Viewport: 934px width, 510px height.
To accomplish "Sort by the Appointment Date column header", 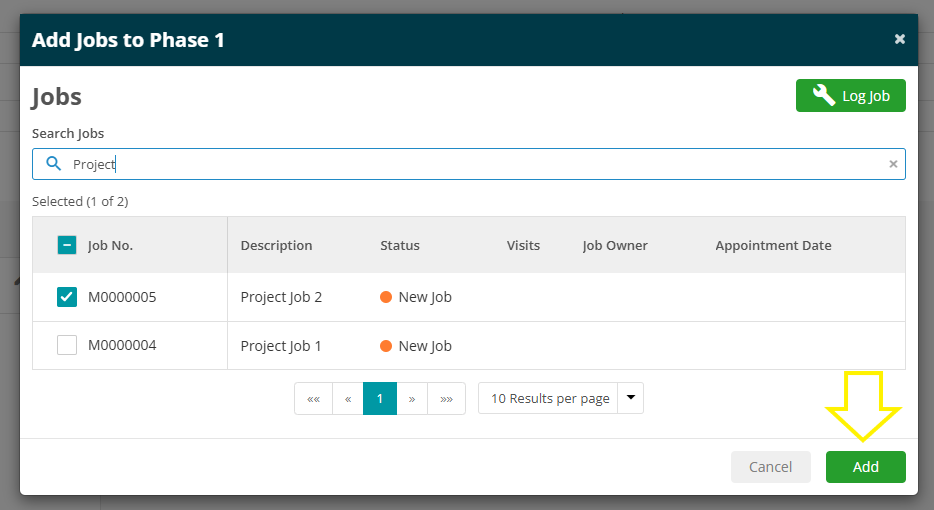I will [x=773, y=245].
